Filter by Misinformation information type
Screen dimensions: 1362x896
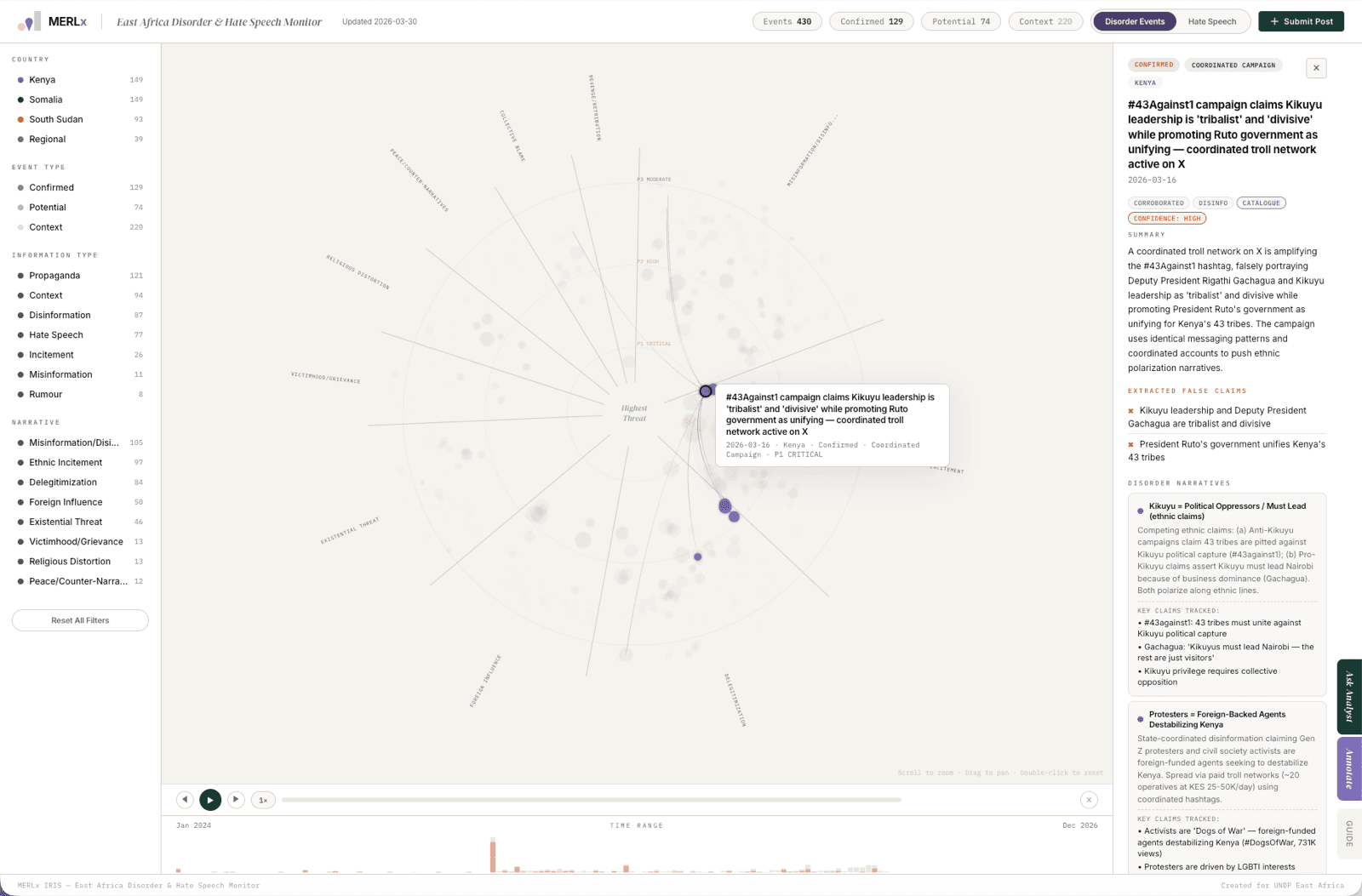[80, 374]
